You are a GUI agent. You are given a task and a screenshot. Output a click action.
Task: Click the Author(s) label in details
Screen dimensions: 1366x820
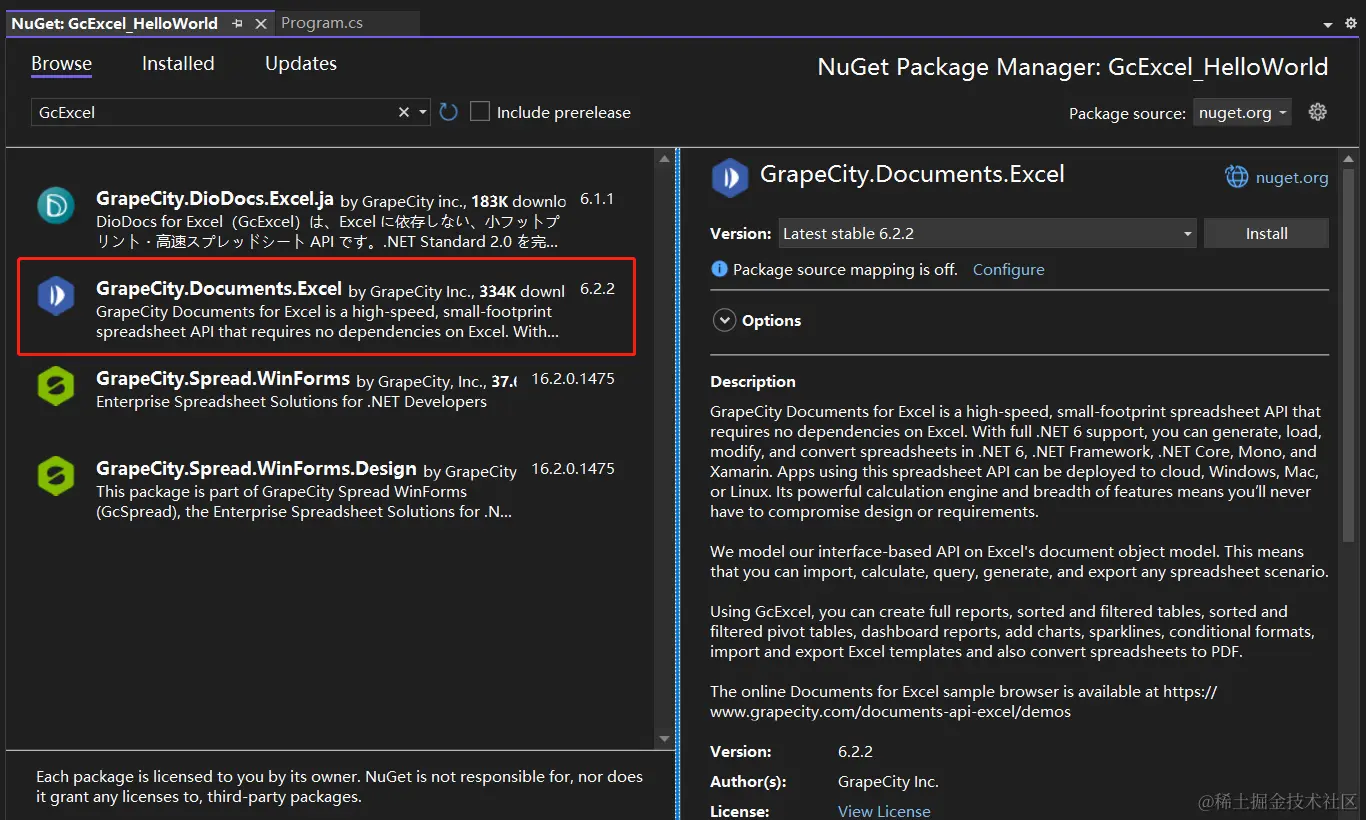748,782
